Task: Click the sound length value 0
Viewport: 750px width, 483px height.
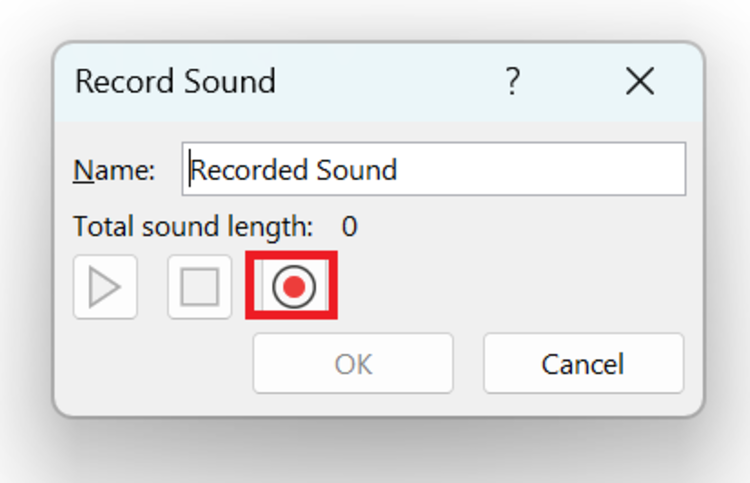Action: 349,226
